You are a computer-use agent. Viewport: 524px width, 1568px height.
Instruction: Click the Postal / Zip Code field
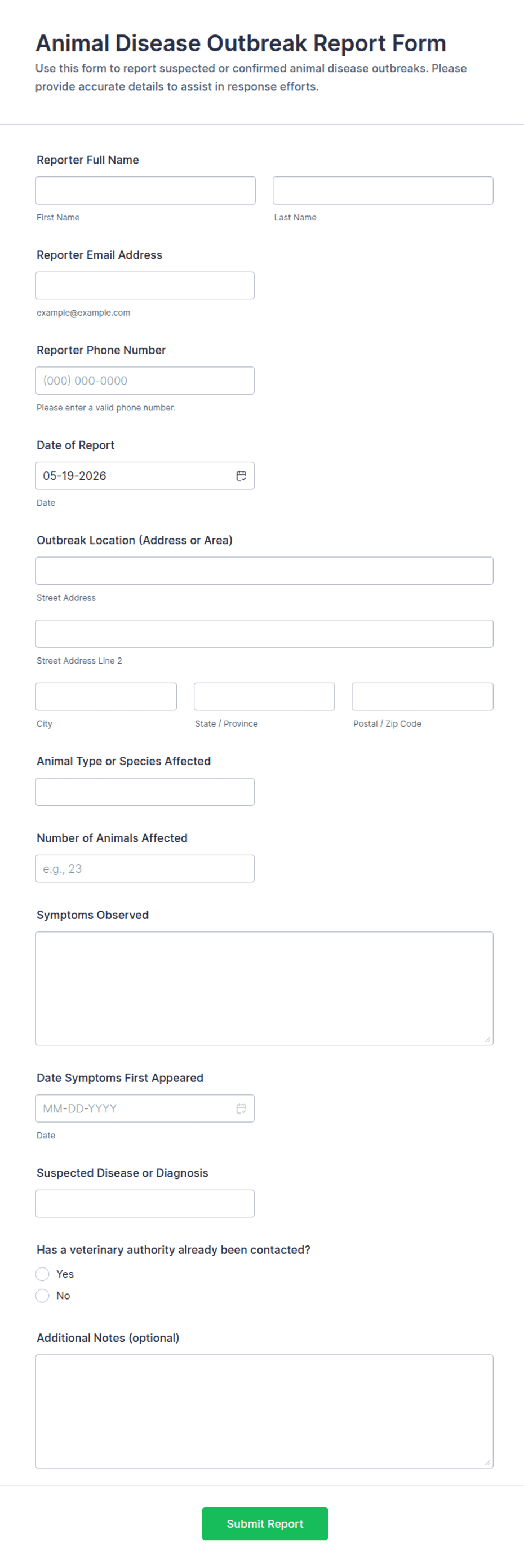[x=423, y=696]
